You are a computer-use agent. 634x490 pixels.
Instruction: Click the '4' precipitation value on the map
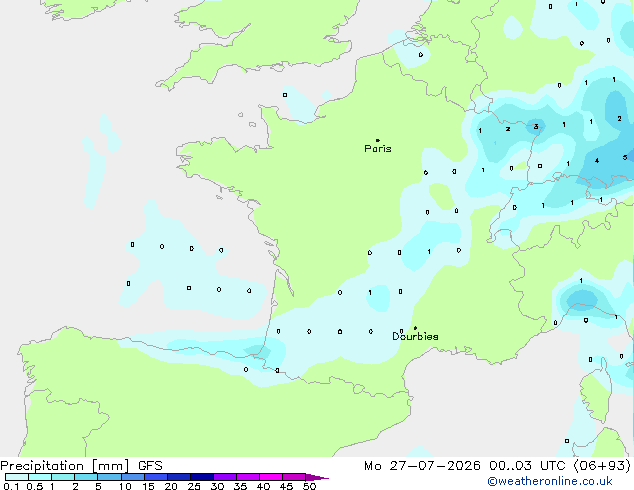click(597, 161)
